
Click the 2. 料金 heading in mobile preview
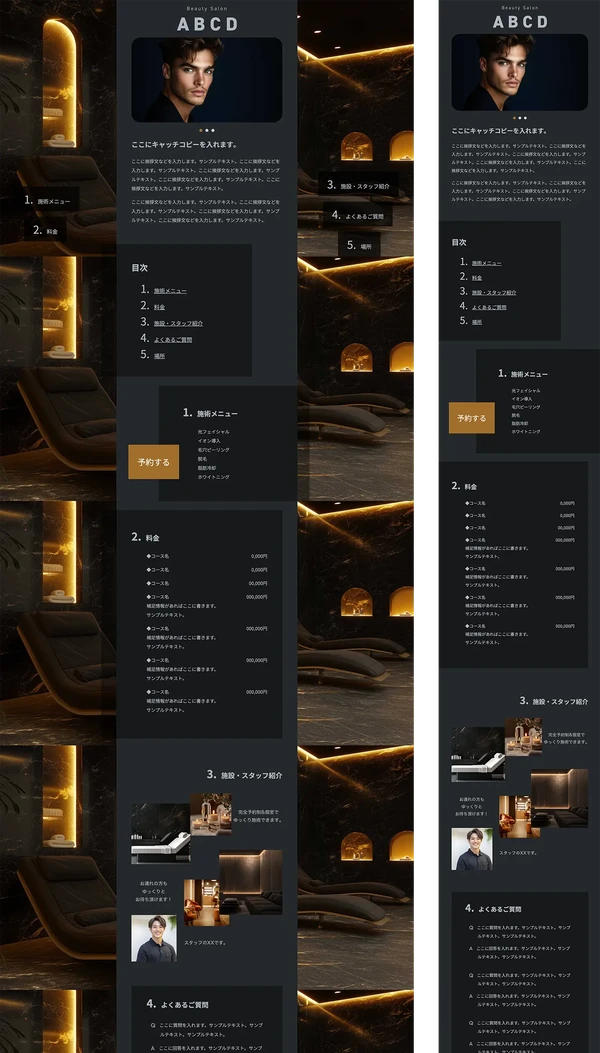[x=464, y=486]
